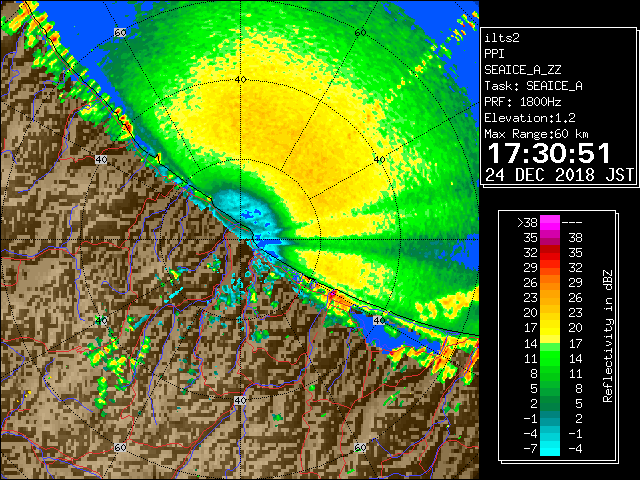Click the timestamp "17:30:51"
Image resolution: width=640 pixels, height=480 pixels.
click(x=549, y=153)
